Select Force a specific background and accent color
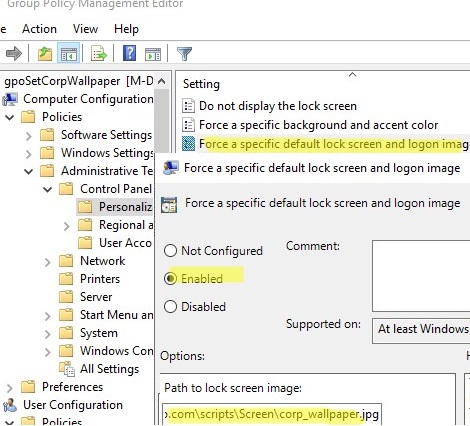 coord(310,125)
